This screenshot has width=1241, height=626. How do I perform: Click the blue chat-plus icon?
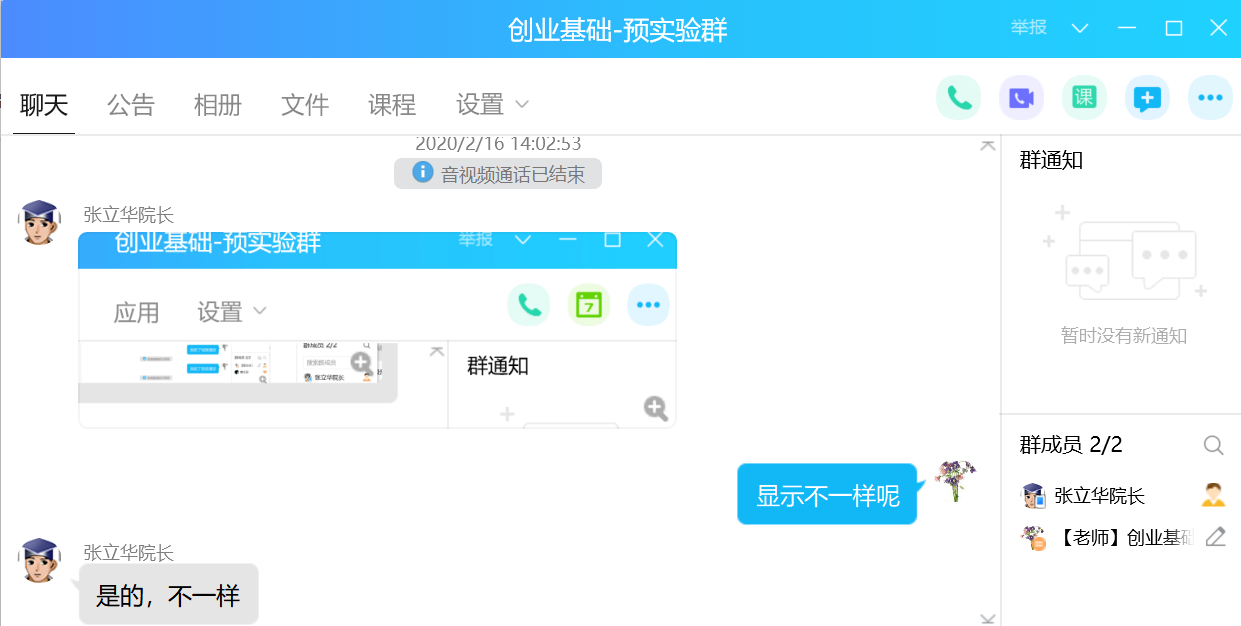point(1147,98)
